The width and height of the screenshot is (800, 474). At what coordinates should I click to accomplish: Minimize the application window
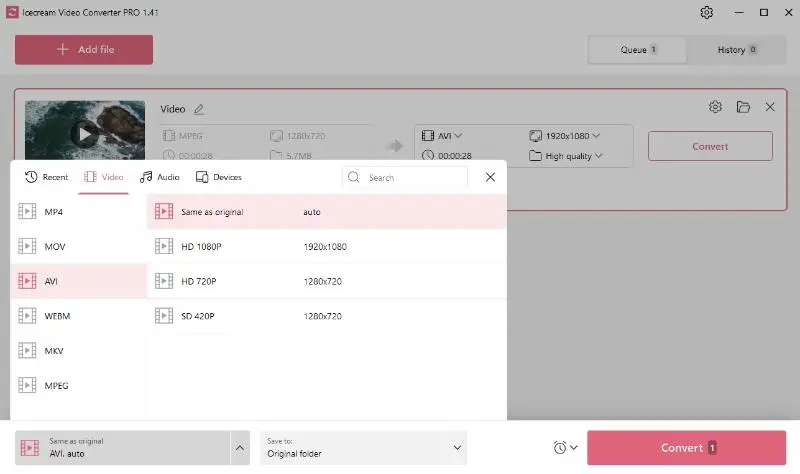(739, 12)
